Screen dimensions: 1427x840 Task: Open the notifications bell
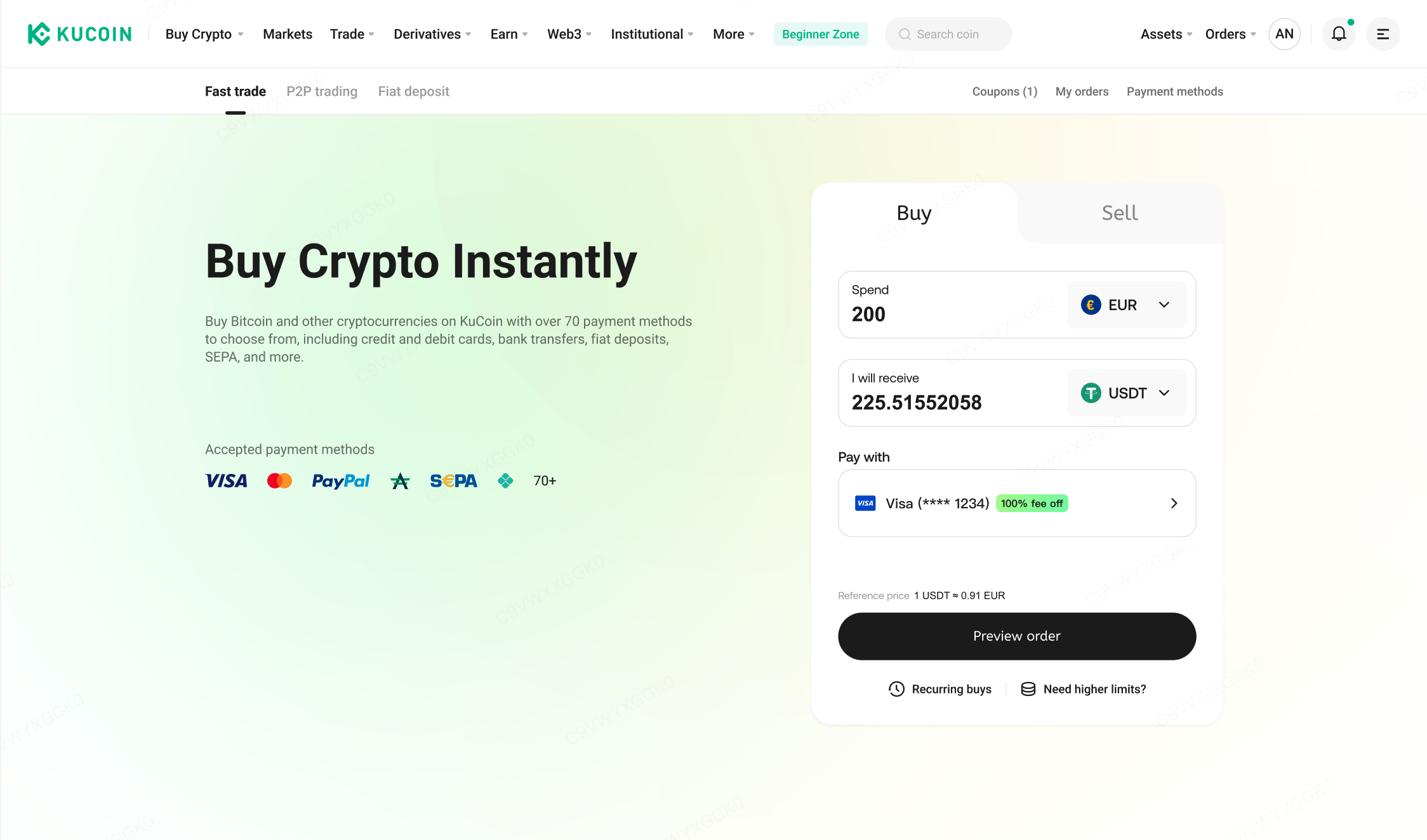[1339, 34]
